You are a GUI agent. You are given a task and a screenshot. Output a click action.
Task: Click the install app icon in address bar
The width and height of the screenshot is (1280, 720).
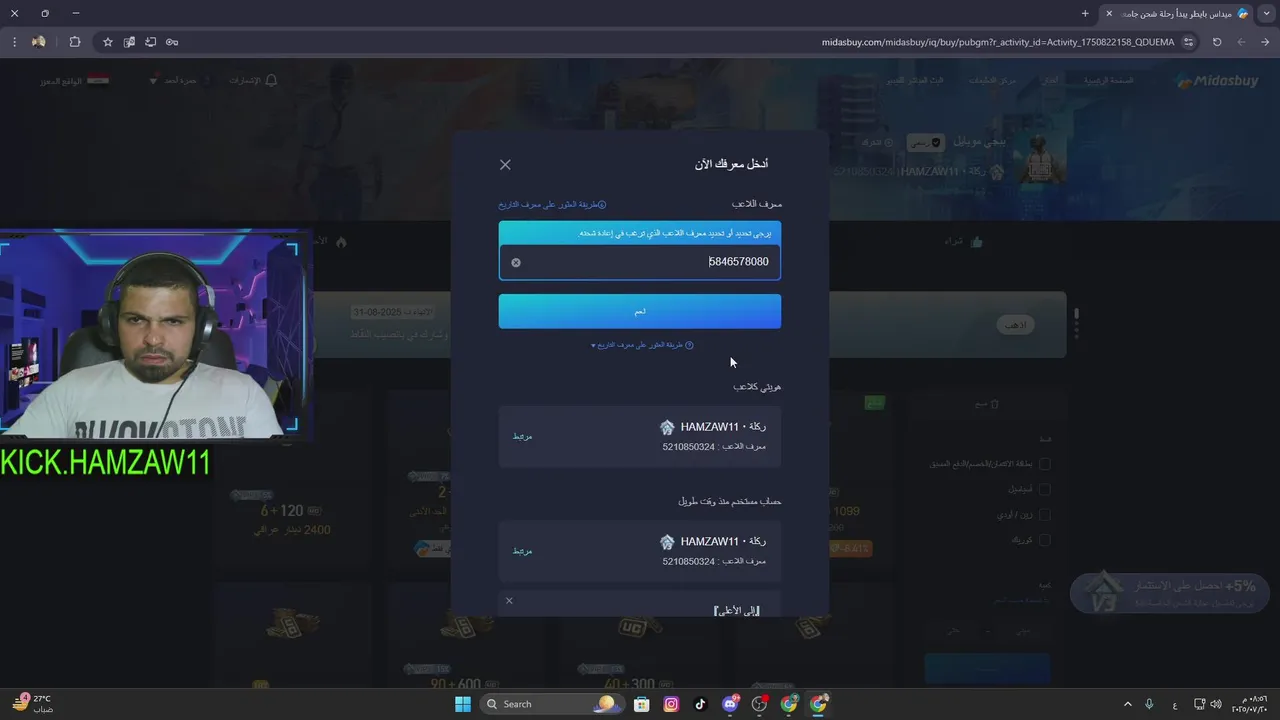click(150, 42)
